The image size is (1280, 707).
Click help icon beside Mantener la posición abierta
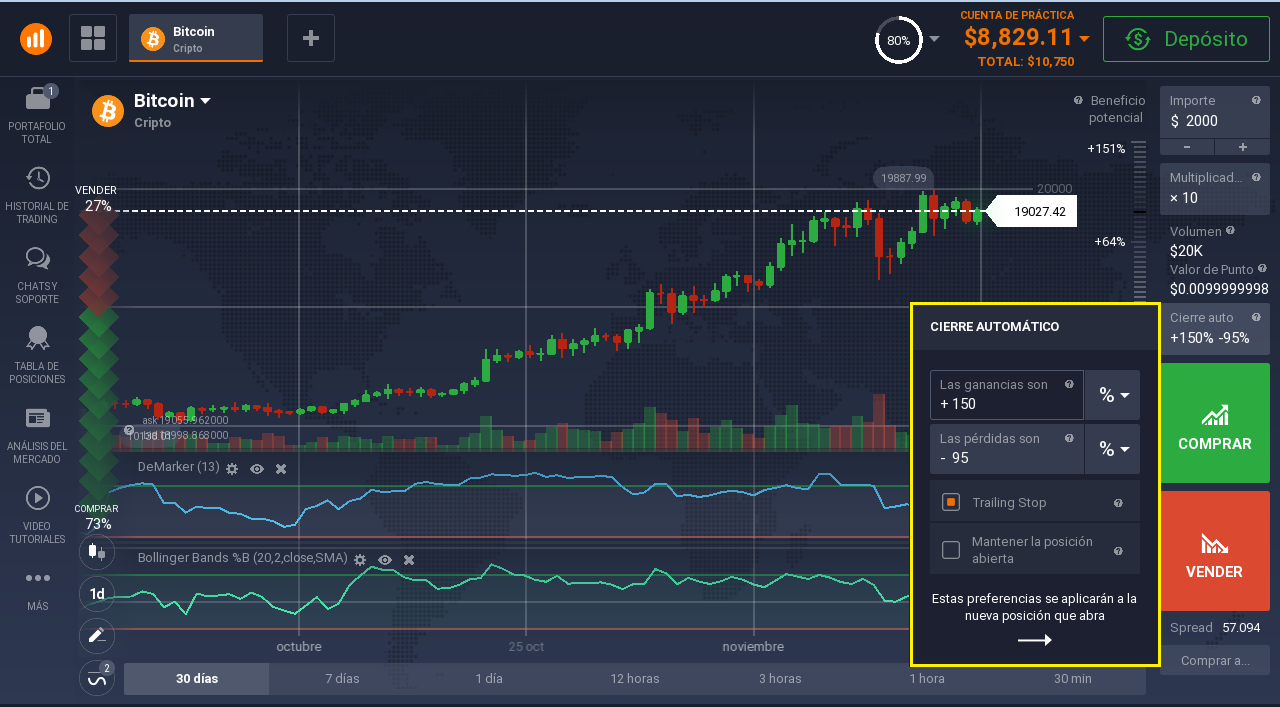pyautogui.click(x=1118, y=550)
